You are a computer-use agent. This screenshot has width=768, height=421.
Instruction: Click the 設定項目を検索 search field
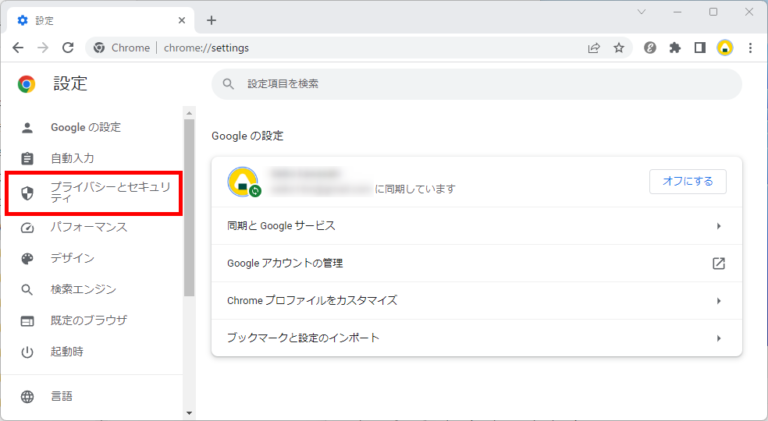pos(476,84)
